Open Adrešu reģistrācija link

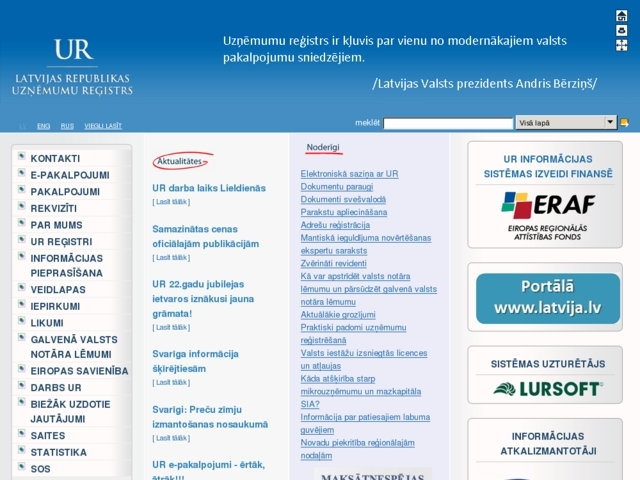click(335, 225)
